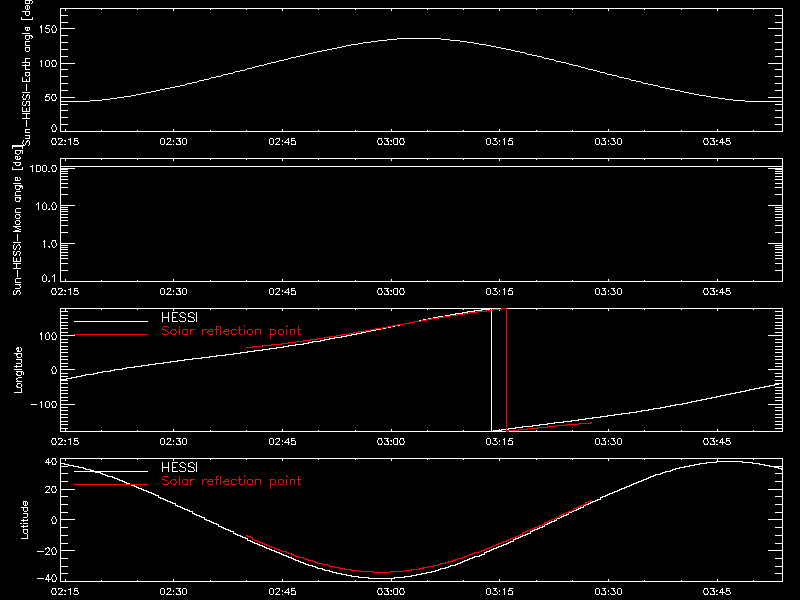Image resolution: width=800 pixels, height=600 pixels.
Task: Click Solar reflection point legend in Latitude plot
Action: point(231,481)
